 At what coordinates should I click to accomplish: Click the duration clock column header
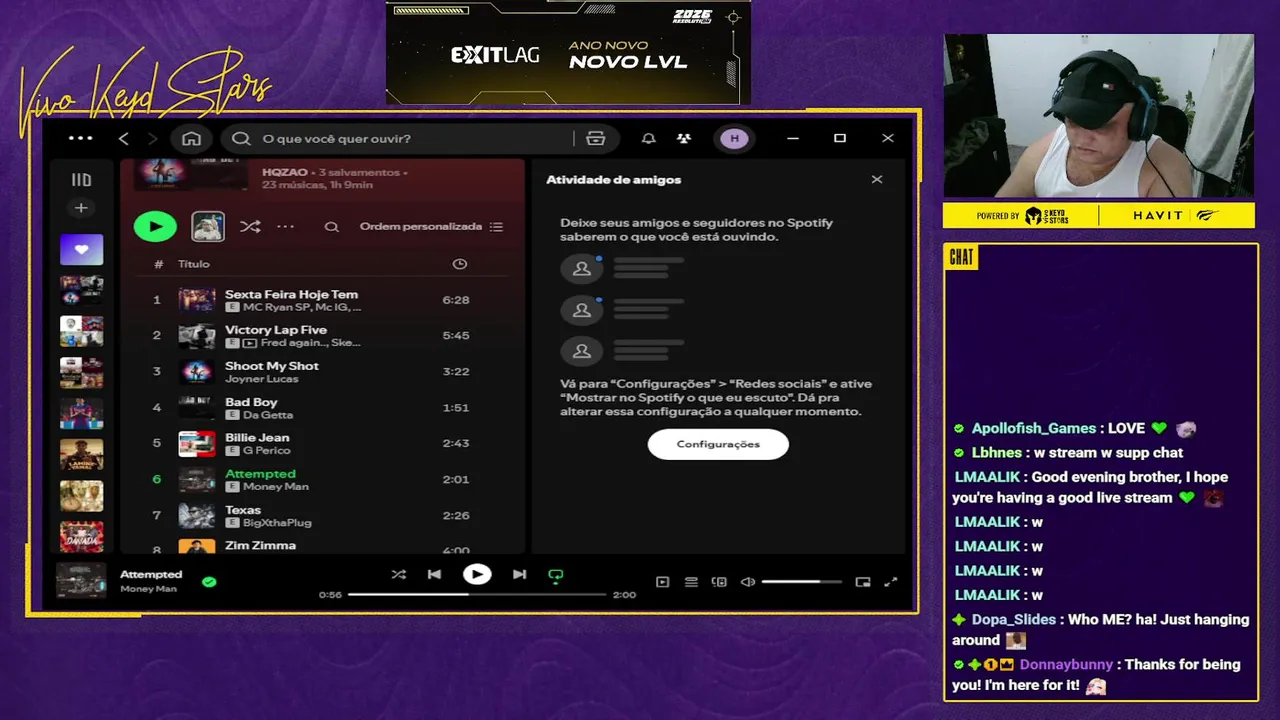(x=460, y=264)
